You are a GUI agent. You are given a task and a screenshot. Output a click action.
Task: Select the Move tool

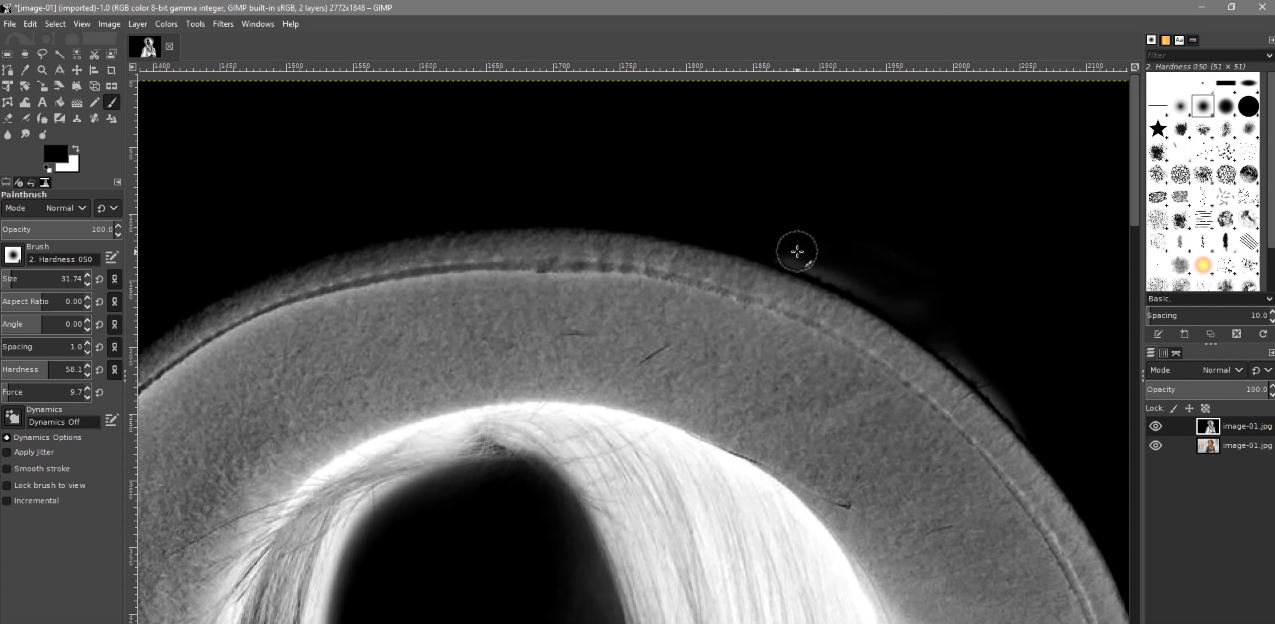tap(77, 70)
